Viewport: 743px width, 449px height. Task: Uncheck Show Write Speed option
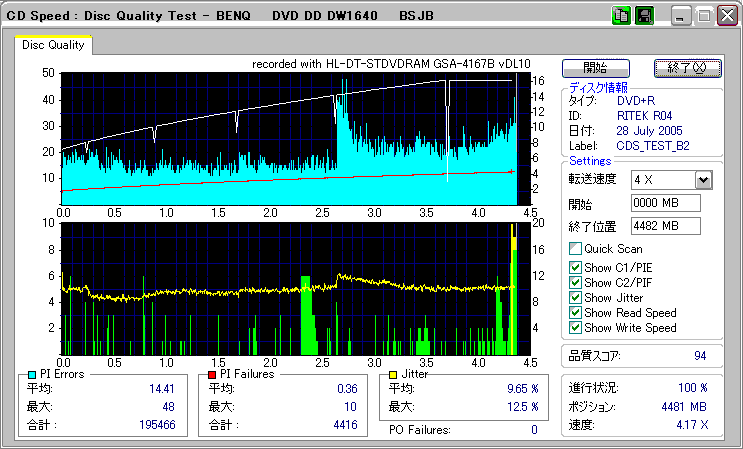click(574, 328)
